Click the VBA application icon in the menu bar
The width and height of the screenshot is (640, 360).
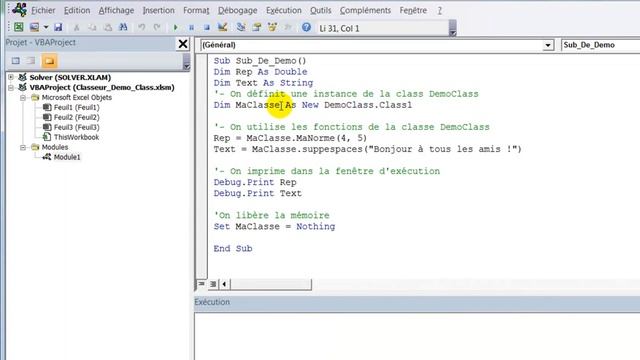(19, 9)
